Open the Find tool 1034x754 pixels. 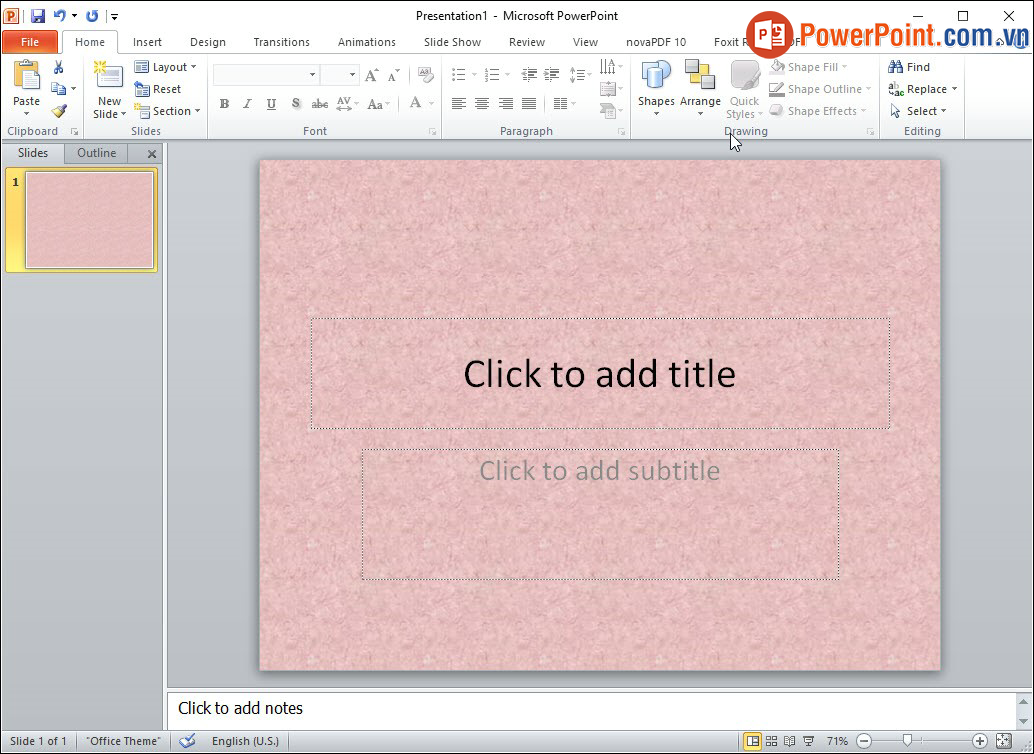[909, 67]
